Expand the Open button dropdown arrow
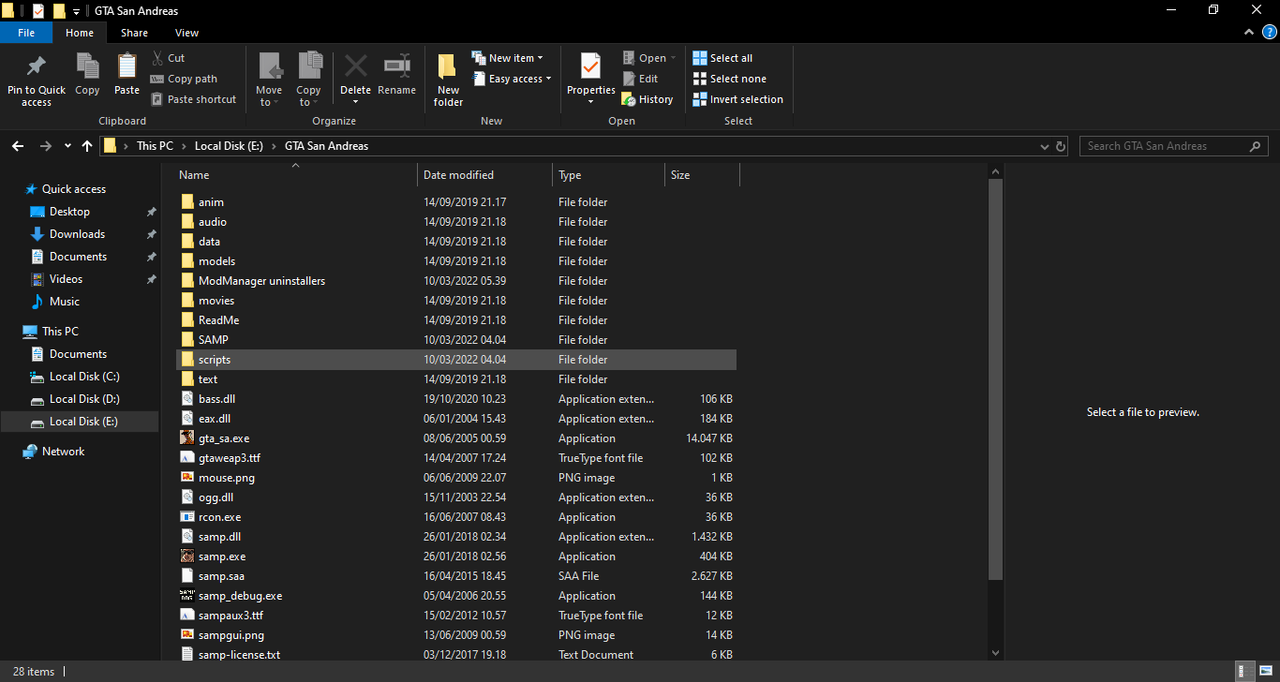Screen dimensions: 1280x682 (x=673, y=58)
